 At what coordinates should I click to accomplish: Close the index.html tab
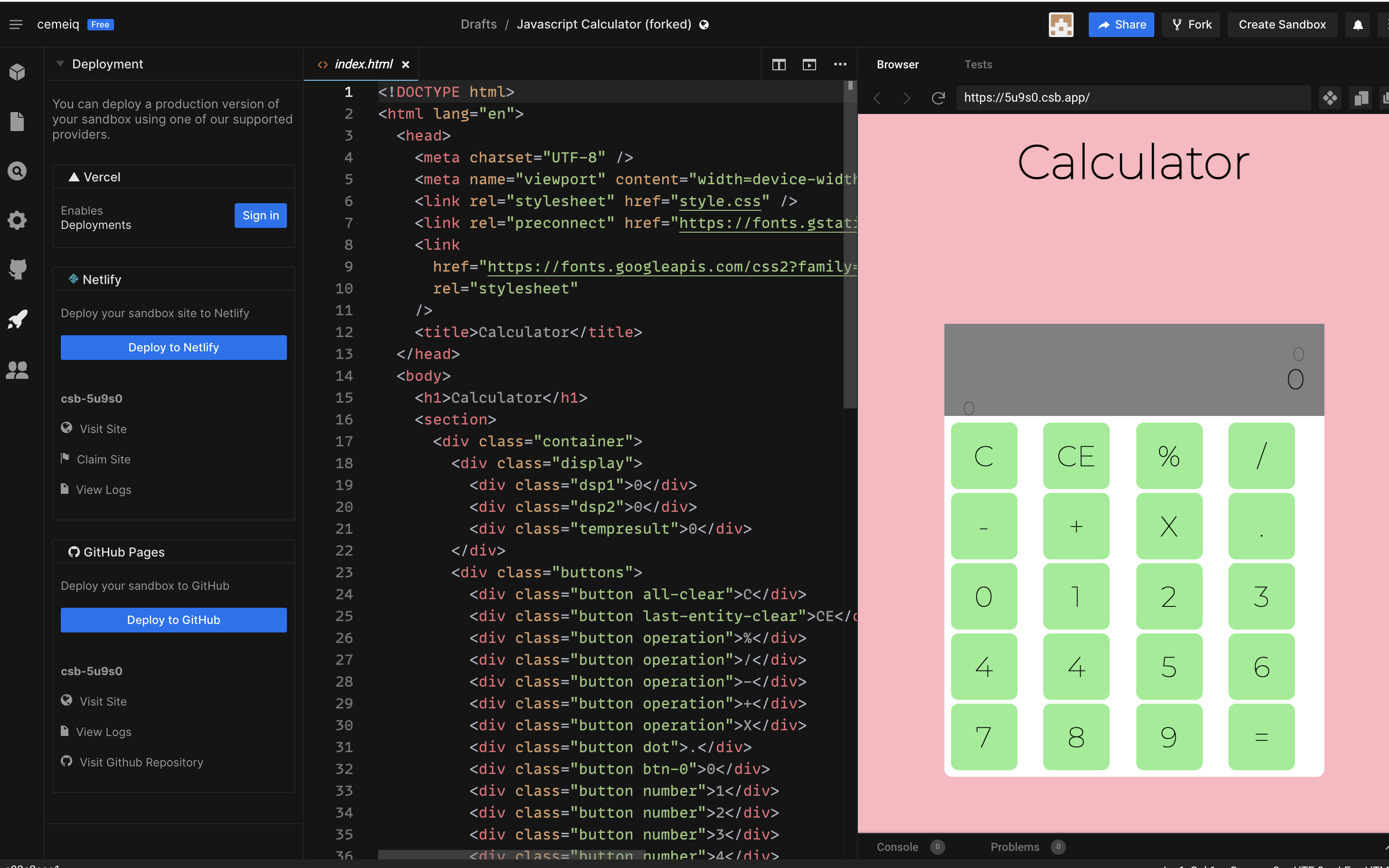click(x=405, y=64)
